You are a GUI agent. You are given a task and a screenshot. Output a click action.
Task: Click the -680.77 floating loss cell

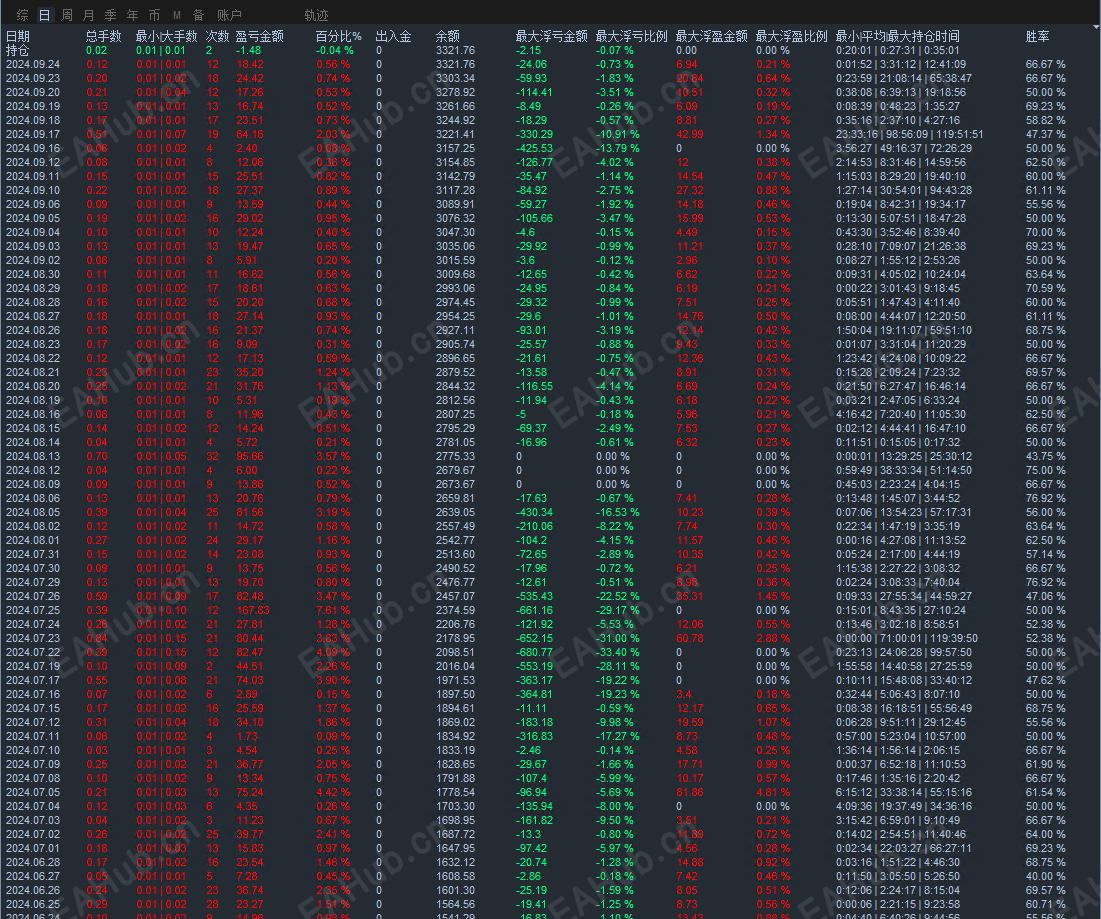534,652
